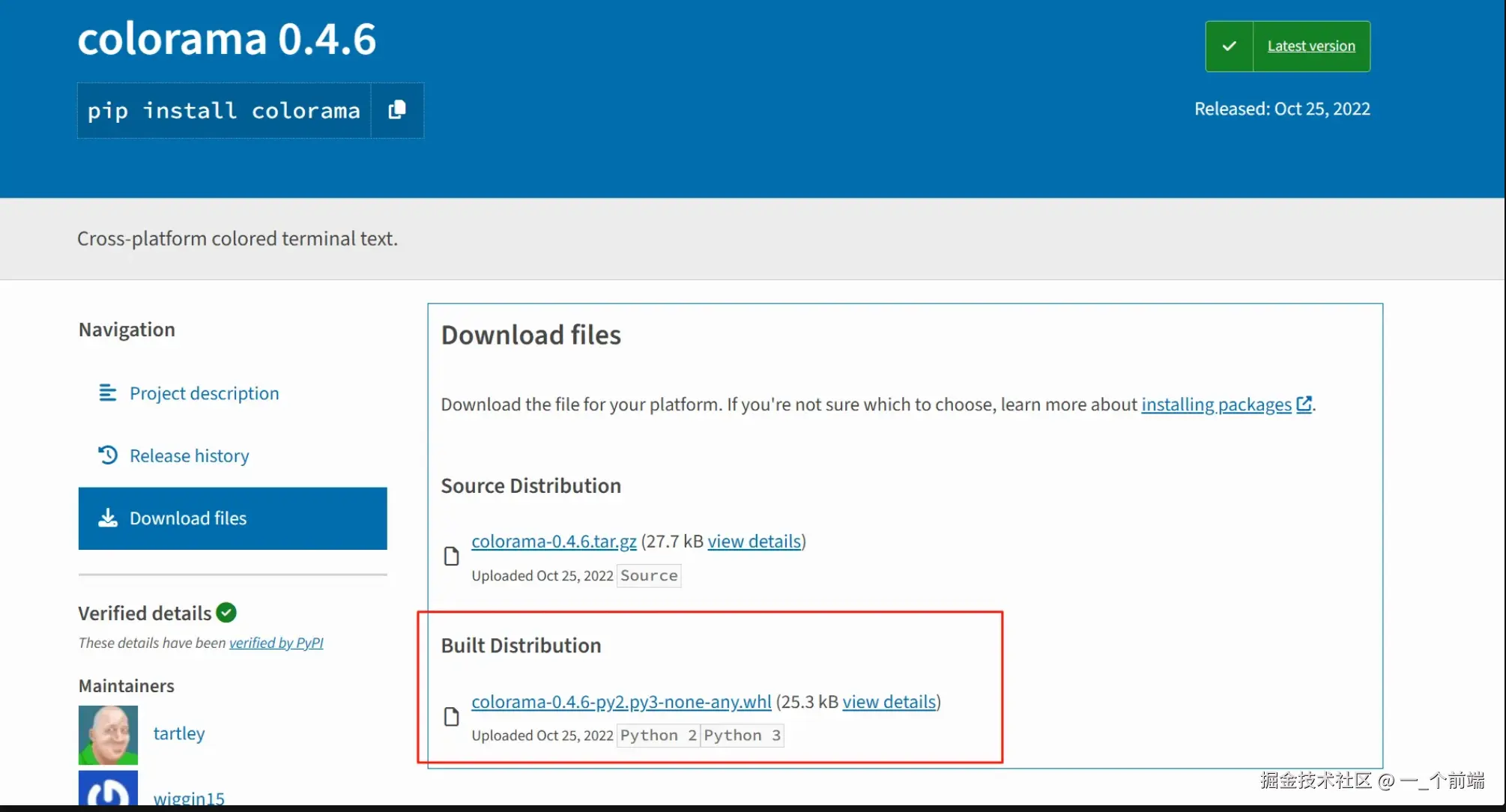Screen dimensions: 1506x812
Task: Click the Verified details green check icon
Action: point(226,613)
